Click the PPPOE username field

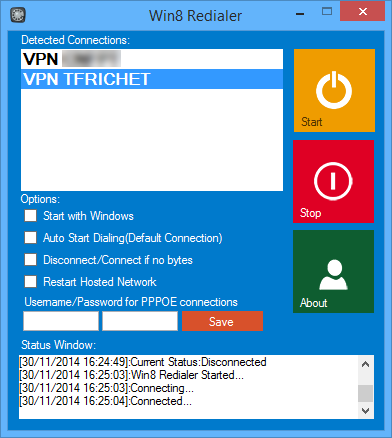point(61,321)
